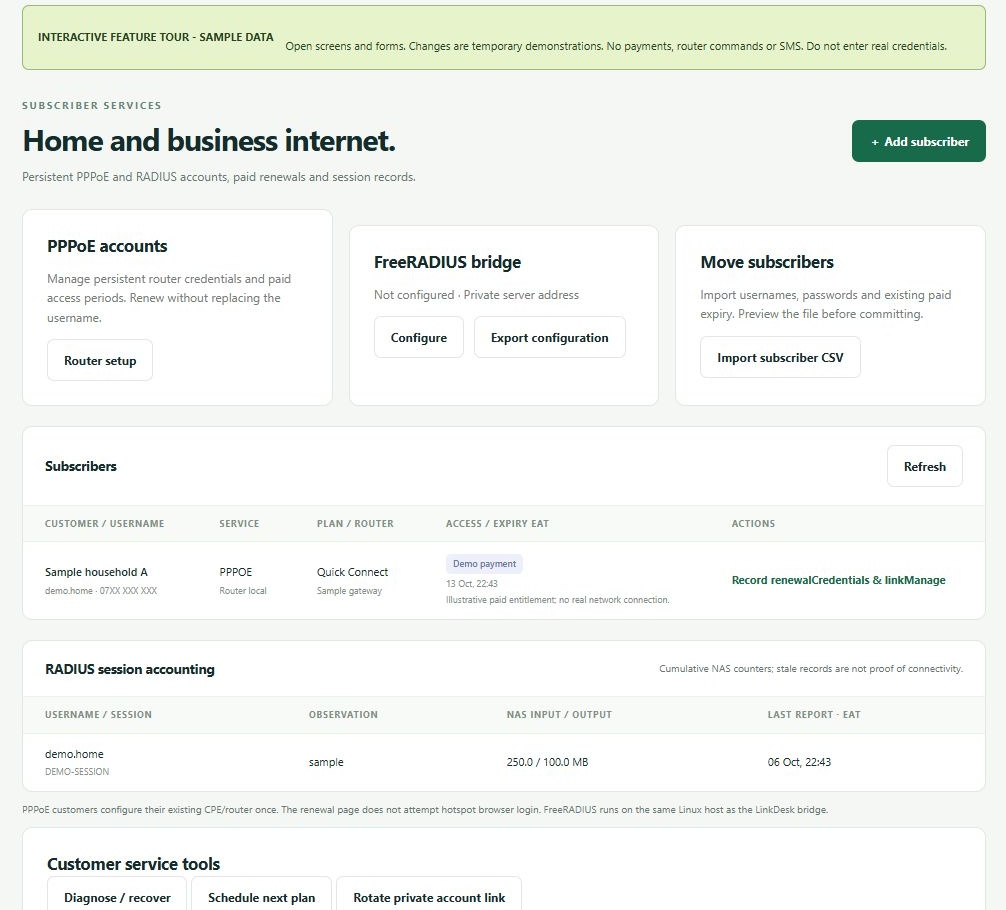
Task: Click the Demo payment badge
Action: click(484, 563)
